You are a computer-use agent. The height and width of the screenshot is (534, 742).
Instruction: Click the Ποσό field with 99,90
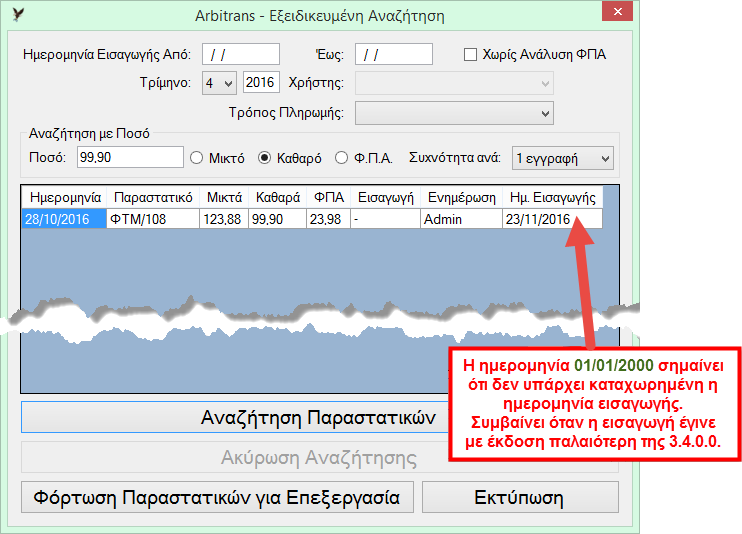tap(130, 157)
